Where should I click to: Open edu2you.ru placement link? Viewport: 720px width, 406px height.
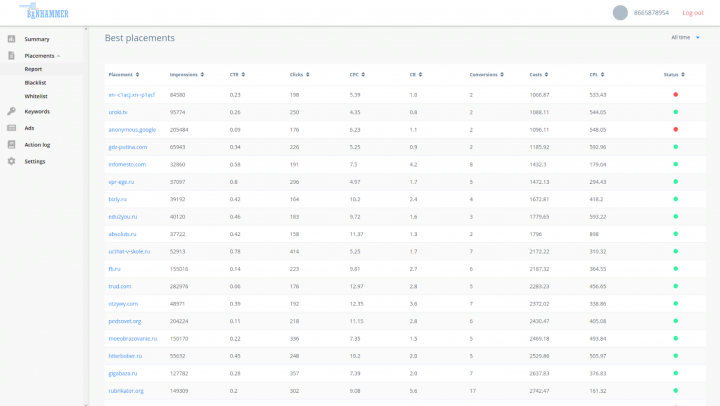pos(123,217)
